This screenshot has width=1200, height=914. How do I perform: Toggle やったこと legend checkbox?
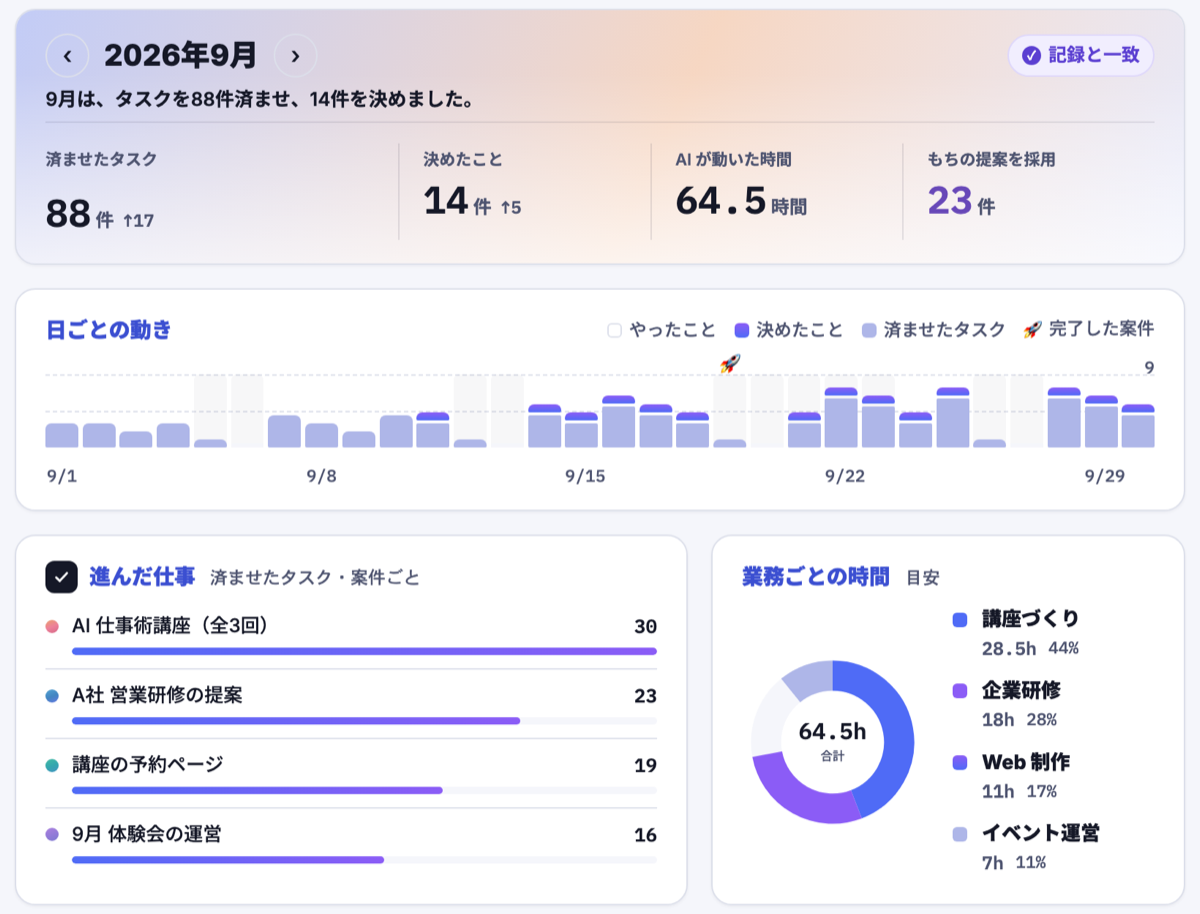(615, 330)
